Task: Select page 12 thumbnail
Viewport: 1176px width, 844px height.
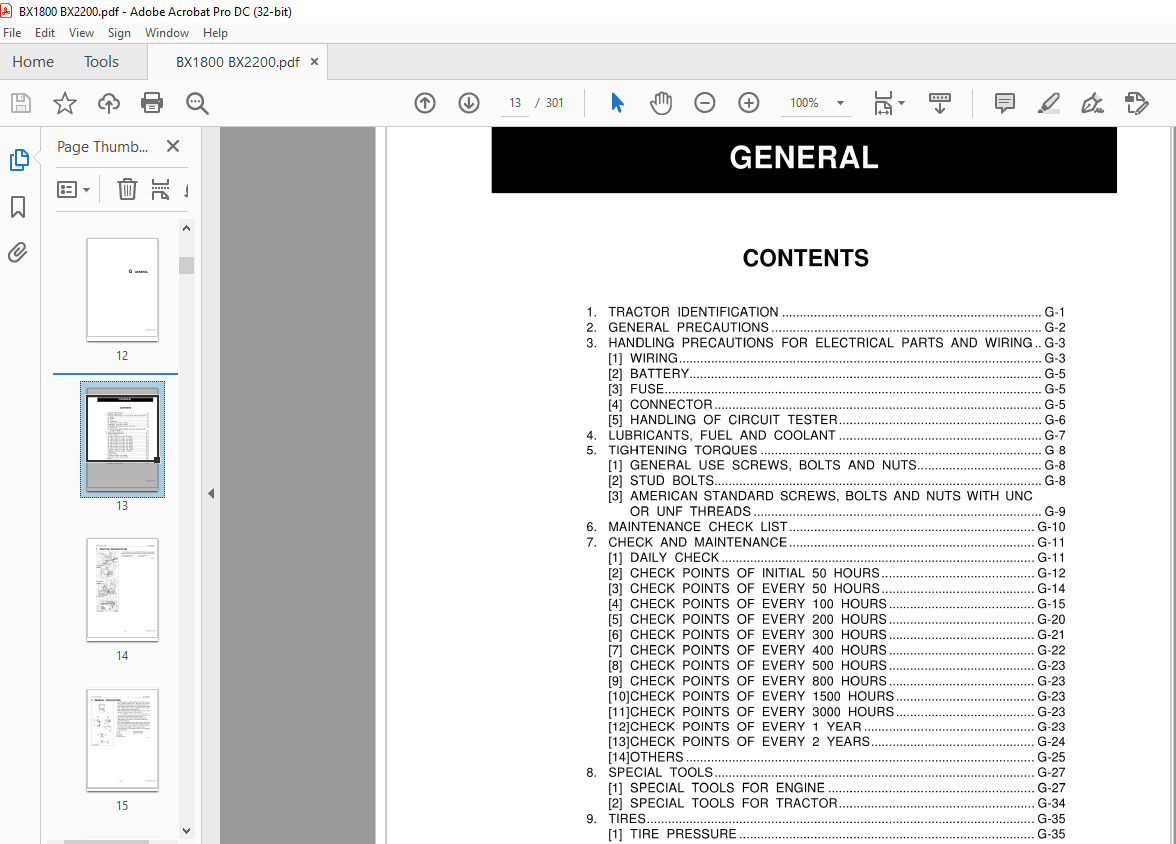Action: [x=122, y=290]
